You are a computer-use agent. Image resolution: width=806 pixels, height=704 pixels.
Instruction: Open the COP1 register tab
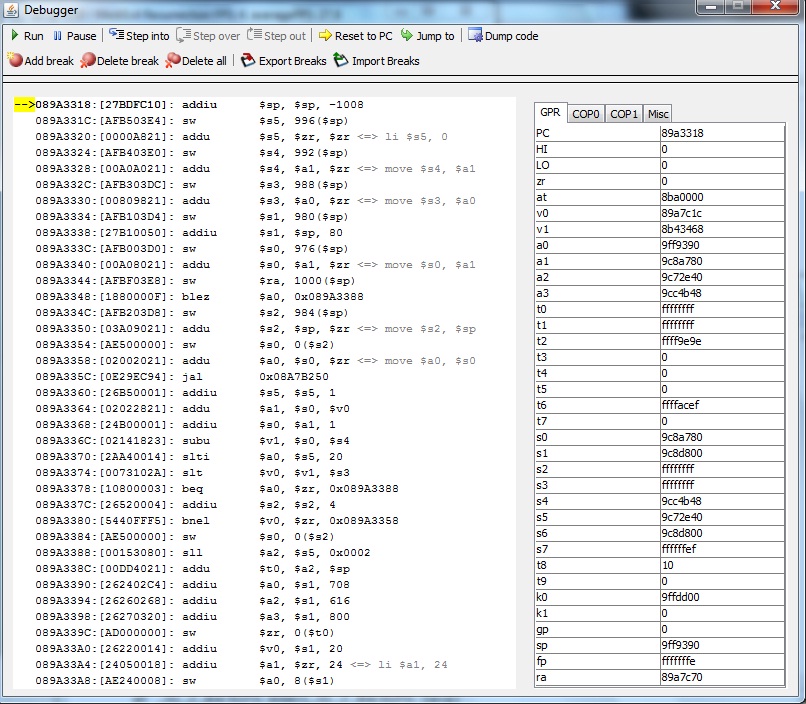click(624, 114)
